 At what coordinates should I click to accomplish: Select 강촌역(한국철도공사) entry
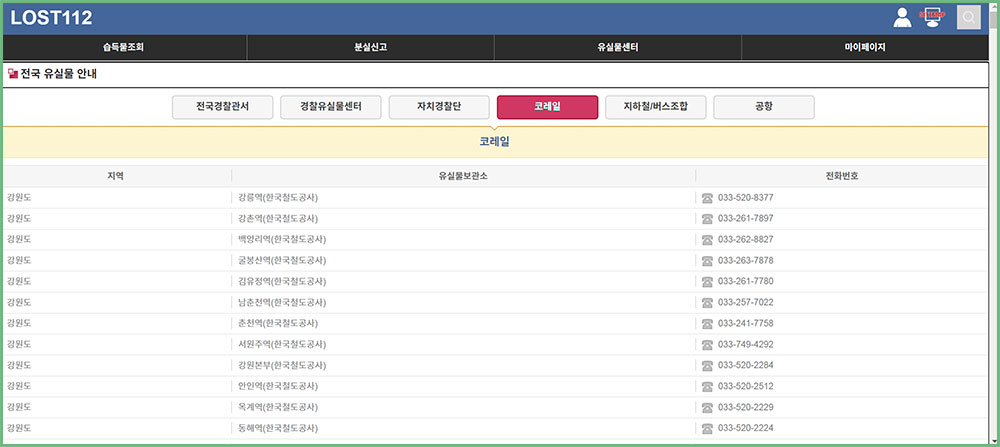click(x=278, y=219)
